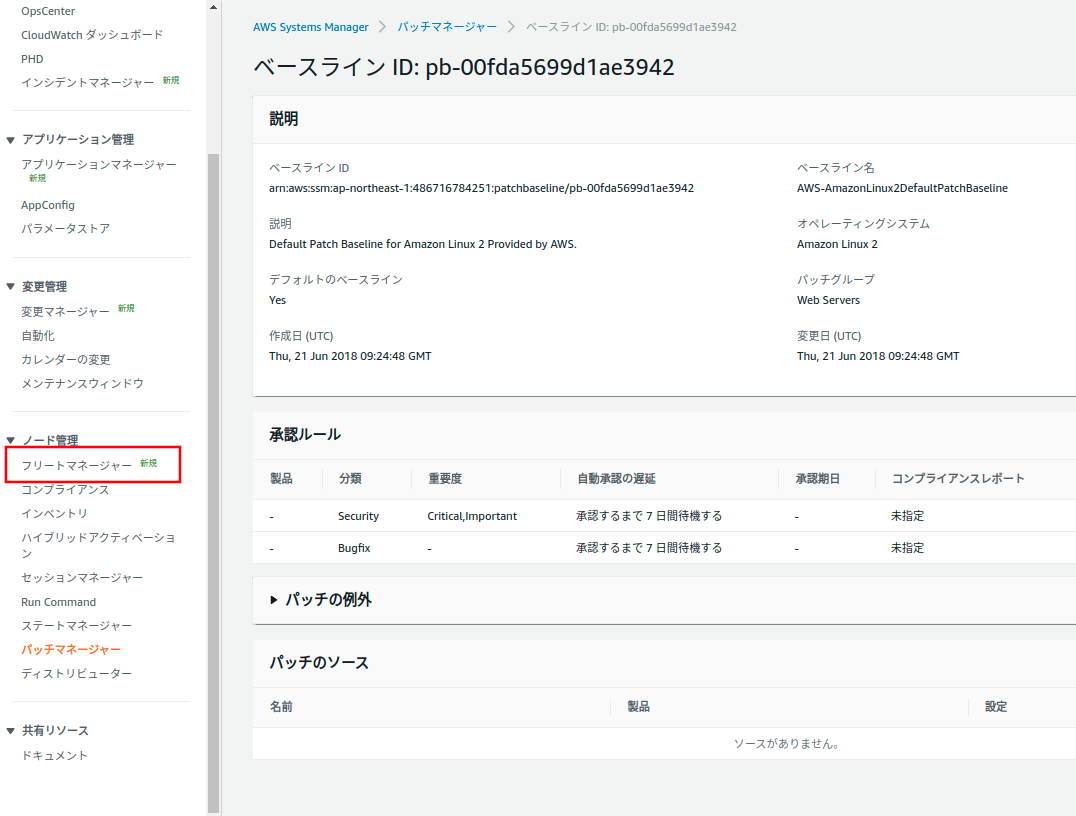
Task: Open ドキュメント sidebar item
Action: [54, 756]
